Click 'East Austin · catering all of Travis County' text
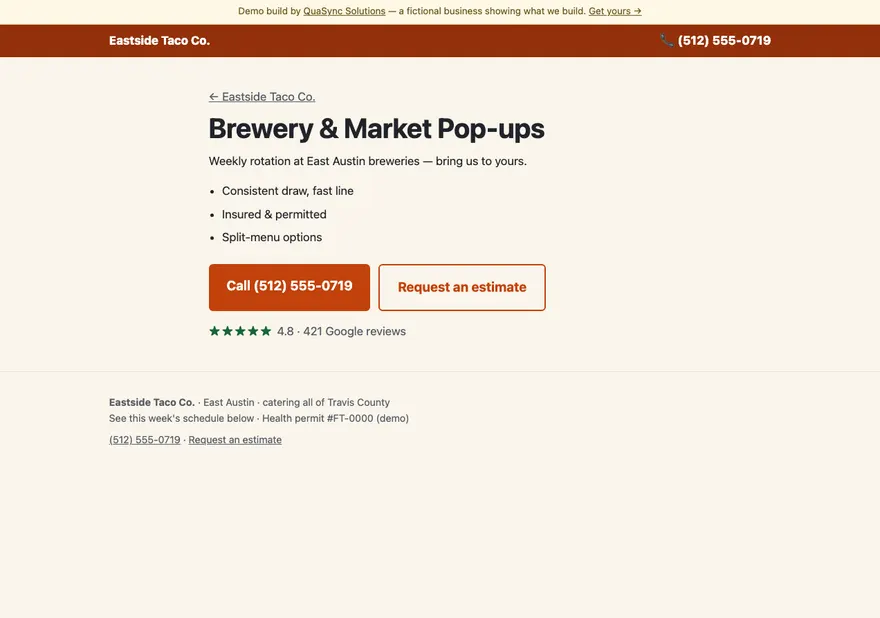This screenshot has height=618, width=880. 296,402
